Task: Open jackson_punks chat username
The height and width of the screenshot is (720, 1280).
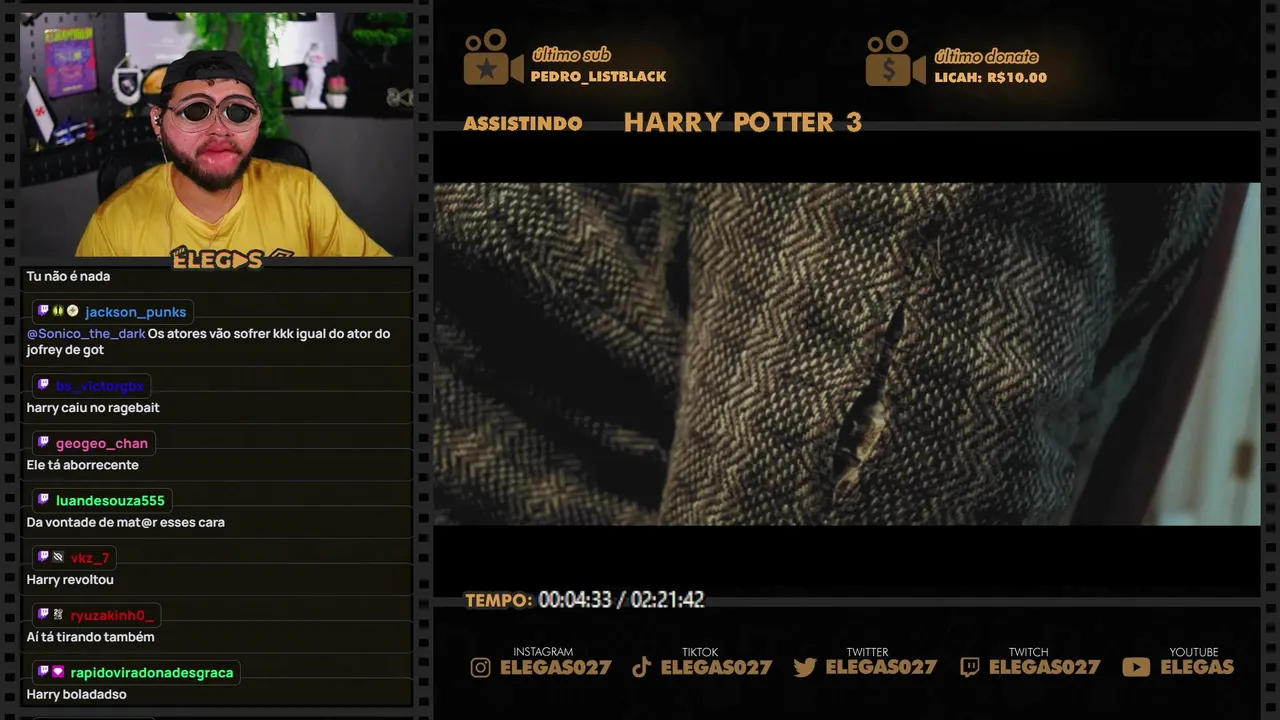Action: (135, 312)
